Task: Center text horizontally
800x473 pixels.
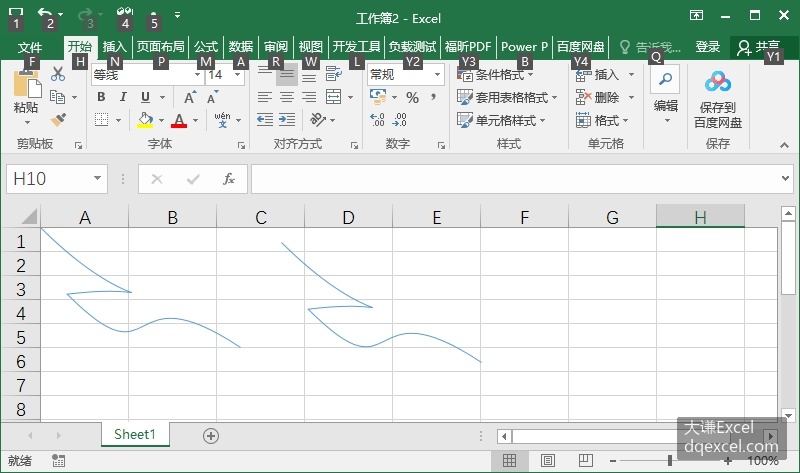Action: [x=287, y=97]
